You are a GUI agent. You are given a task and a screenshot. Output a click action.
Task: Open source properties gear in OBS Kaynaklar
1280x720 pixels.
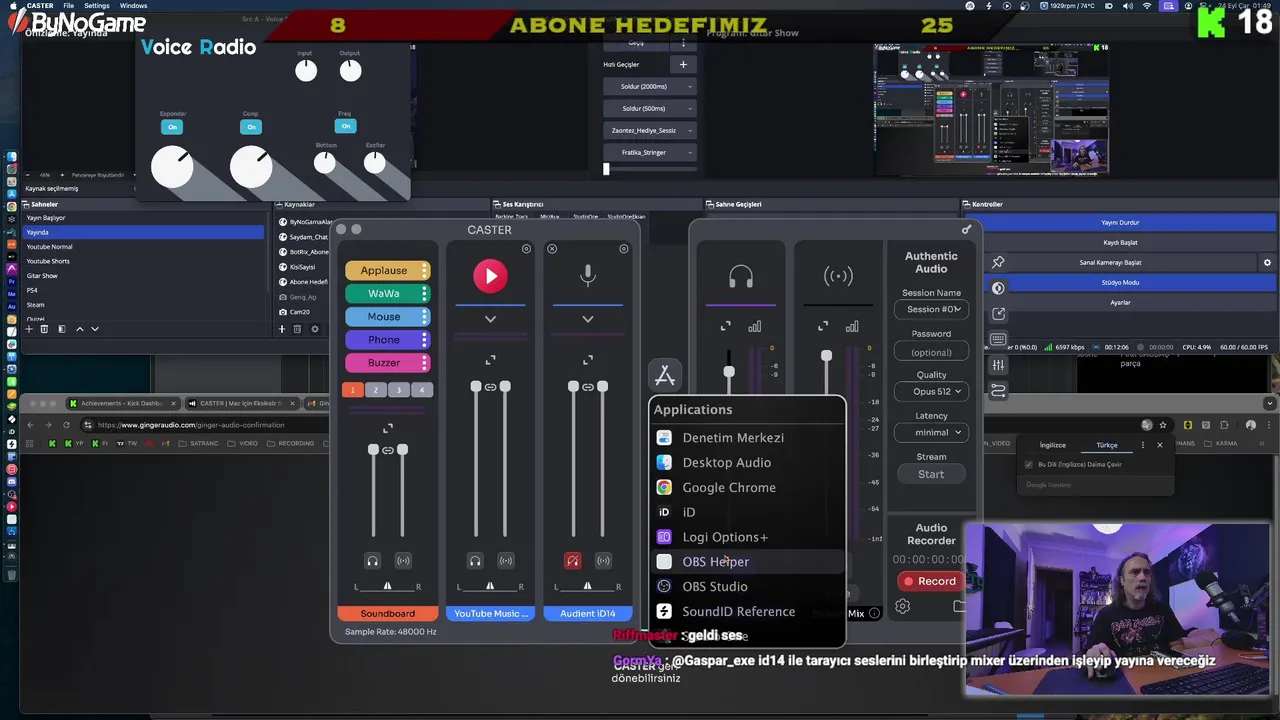(315, 329)
